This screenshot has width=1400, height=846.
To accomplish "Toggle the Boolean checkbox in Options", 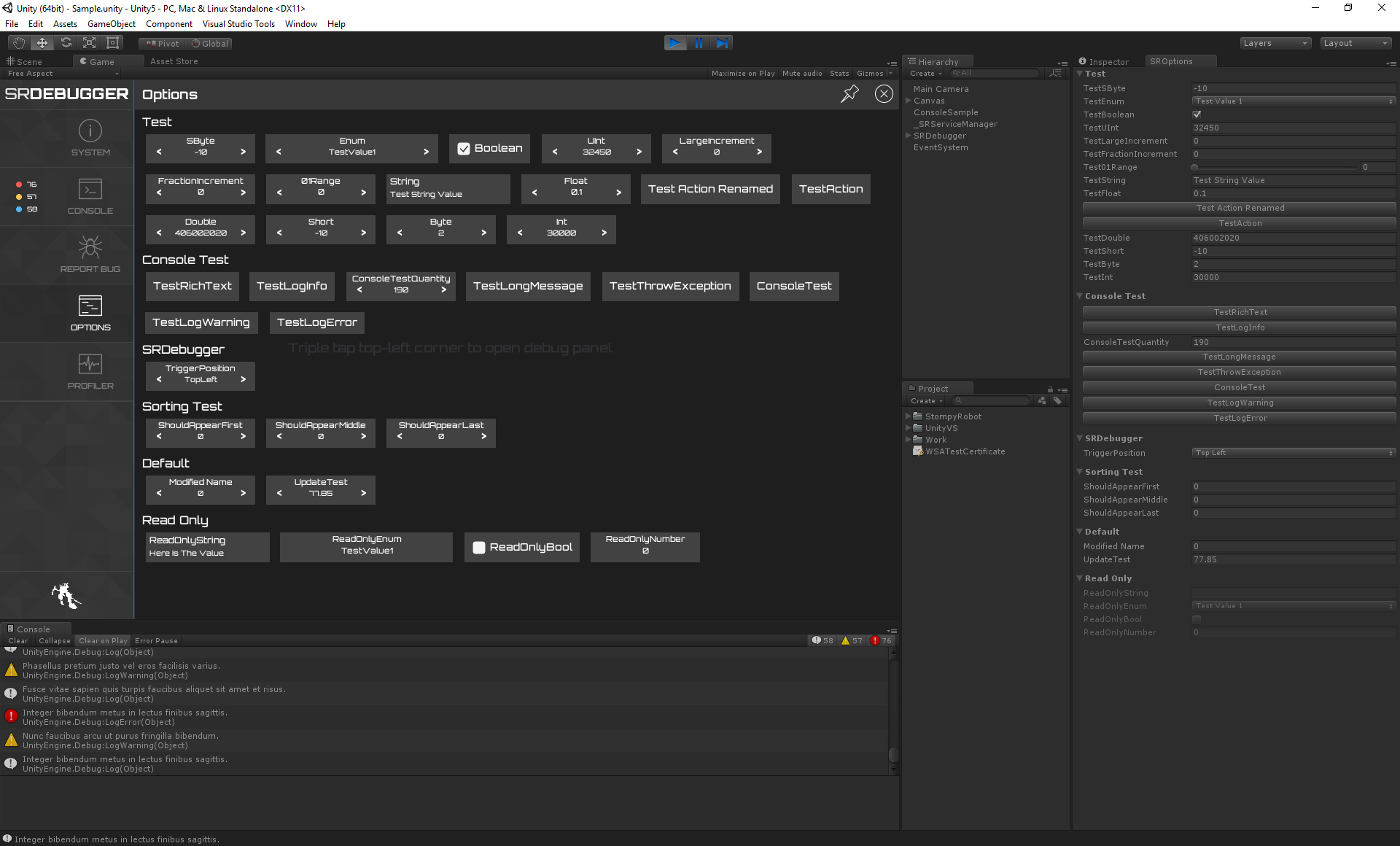I will 464,149.
